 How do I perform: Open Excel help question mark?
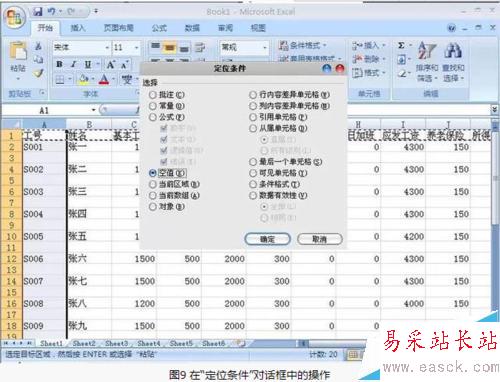coord(452,28)
